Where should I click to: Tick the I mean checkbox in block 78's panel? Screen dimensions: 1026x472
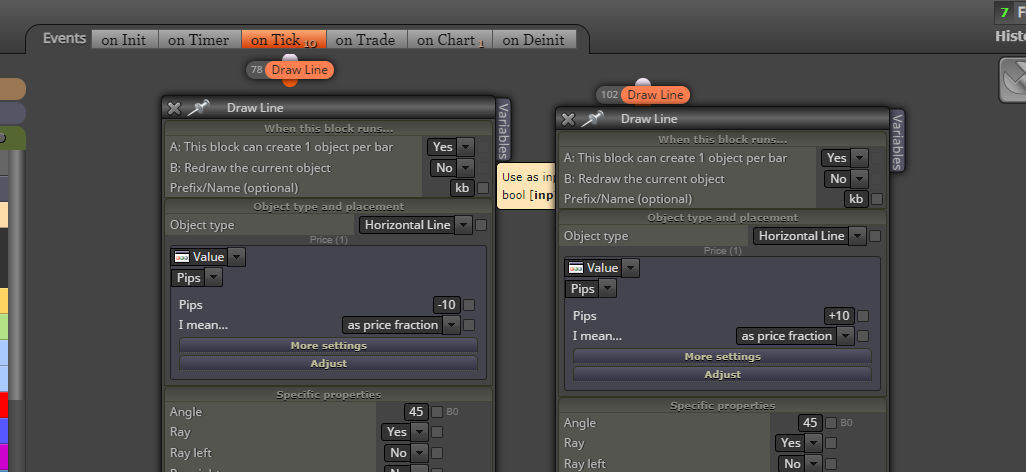469,325
